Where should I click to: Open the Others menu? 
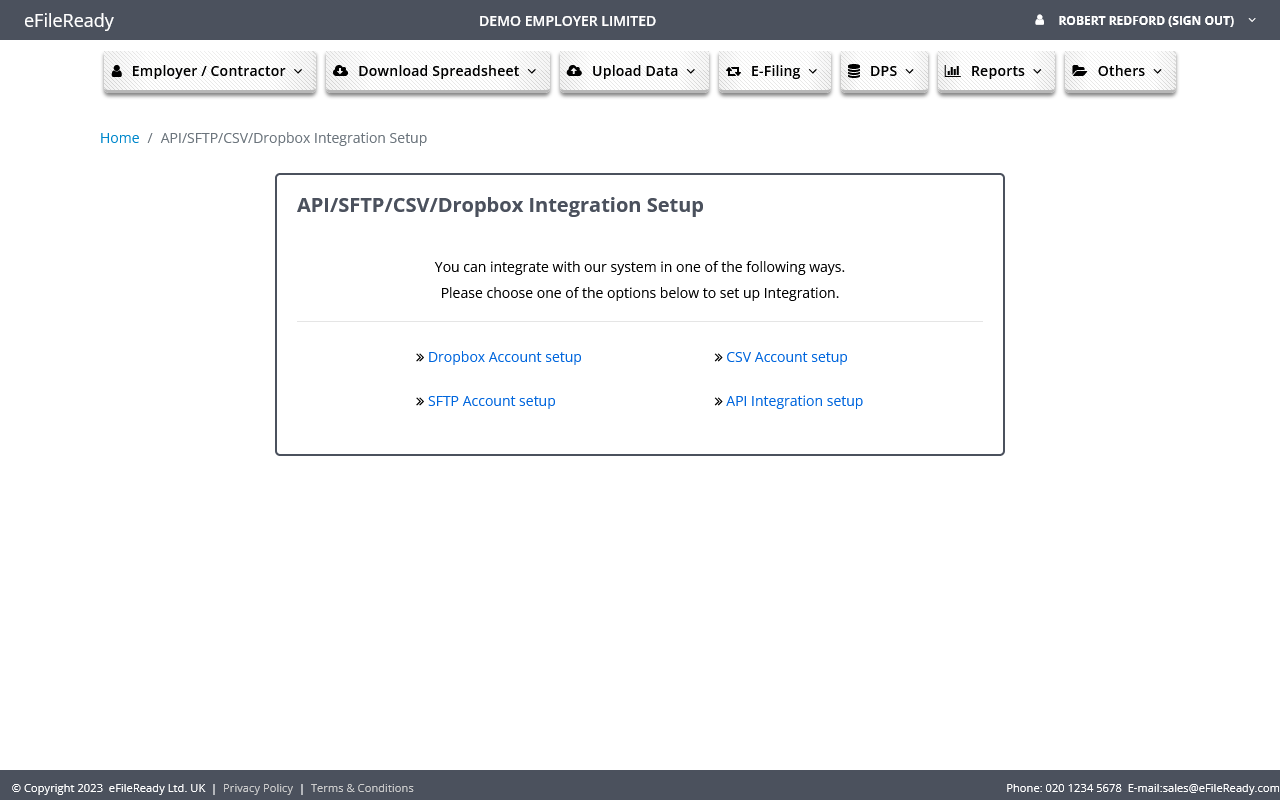tap(1120, 71)
